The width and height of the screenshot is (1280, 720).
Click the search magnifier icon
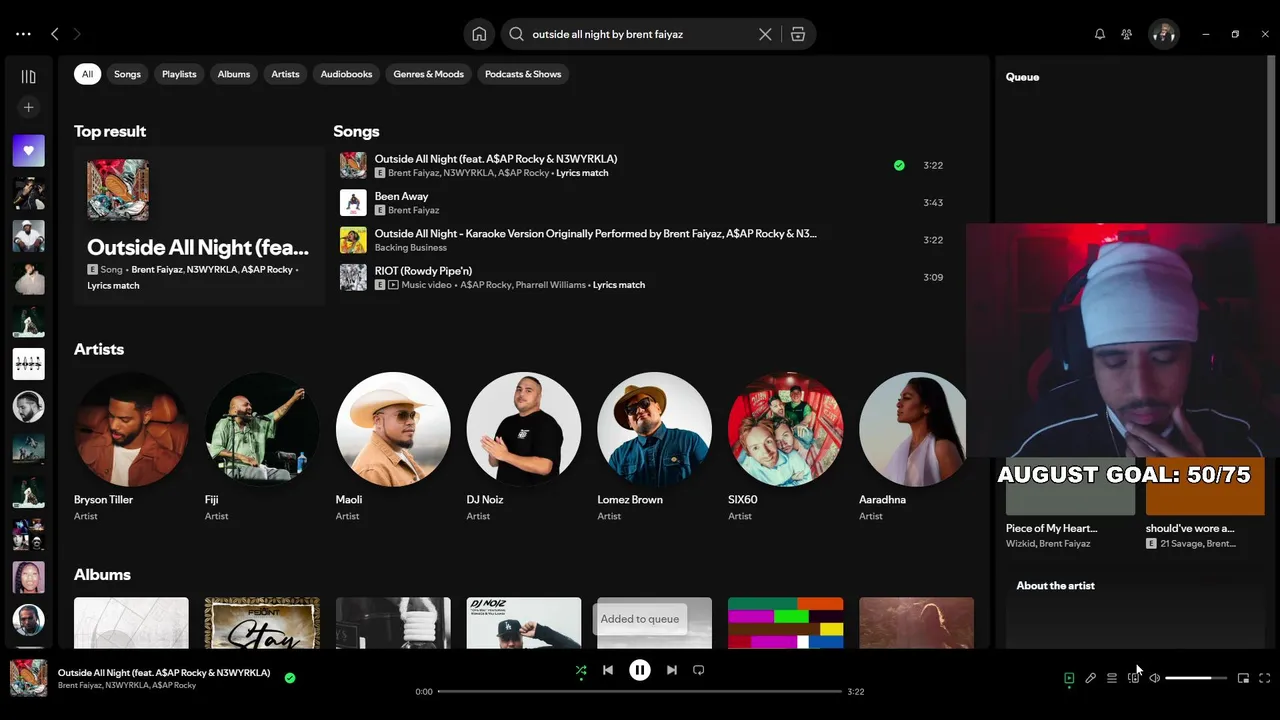click(516, 34)
